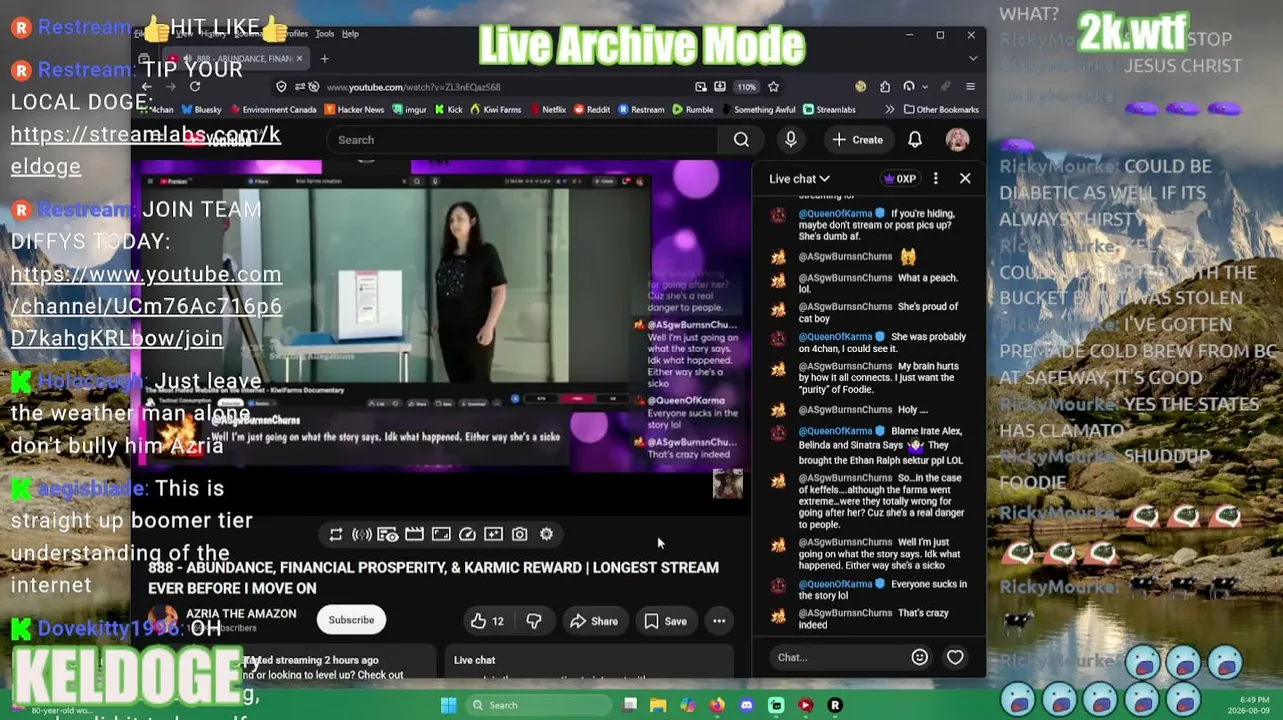This screenshot has width=1283, height=720.
Task: Open AZRIA THE AMAZON channel name
Action: [241, 614]
